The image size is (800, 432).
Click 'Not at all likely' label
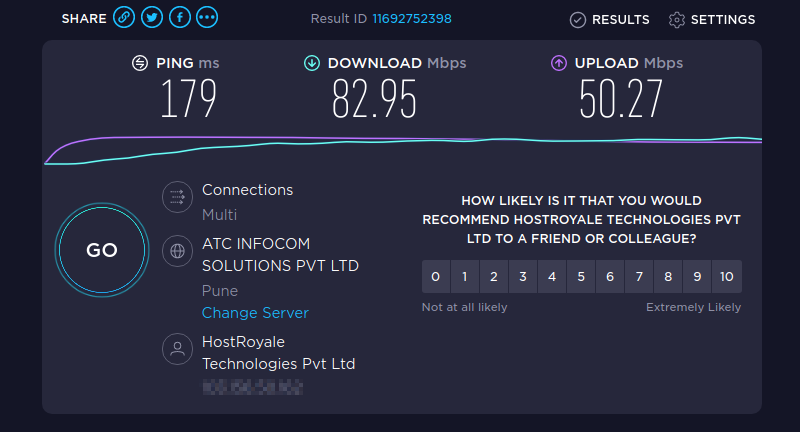tap(464, 307)
